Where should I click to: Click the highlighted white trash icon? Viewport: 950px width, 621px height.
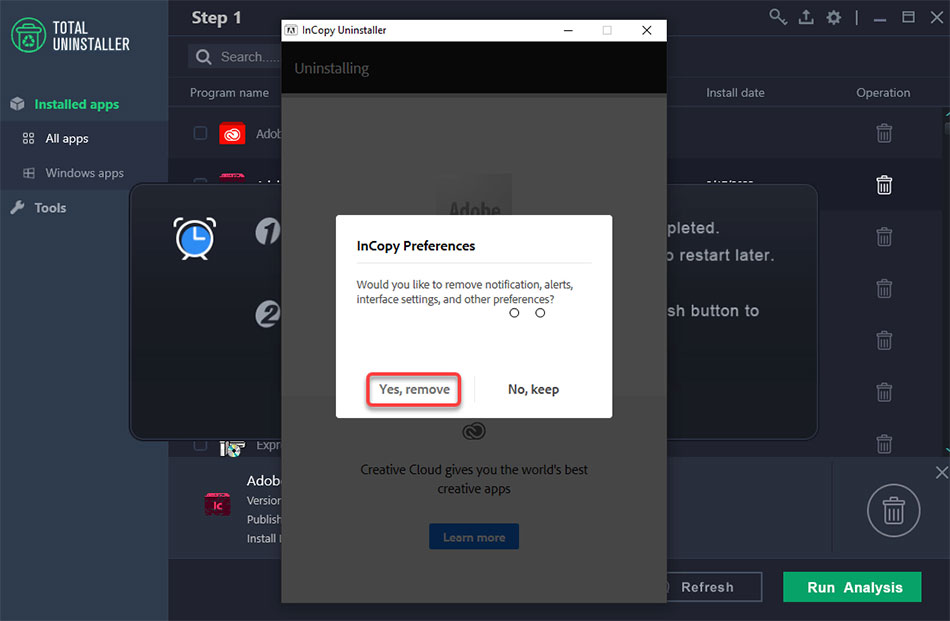tap(884, 185)
